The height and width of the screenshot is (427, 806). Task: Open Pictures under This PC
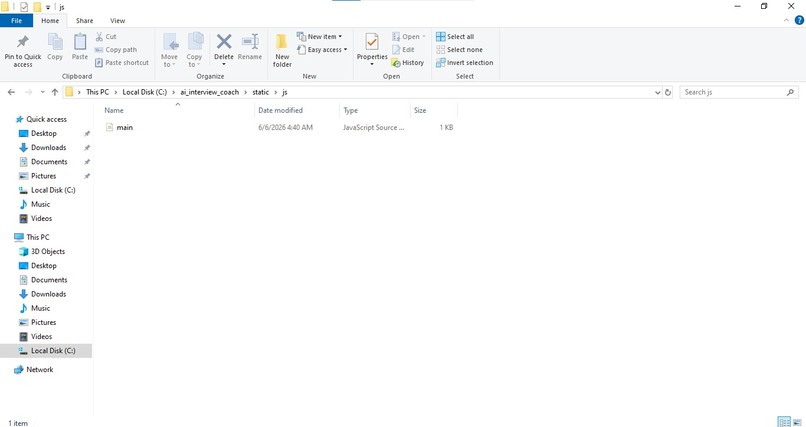[x=43, y=323]
